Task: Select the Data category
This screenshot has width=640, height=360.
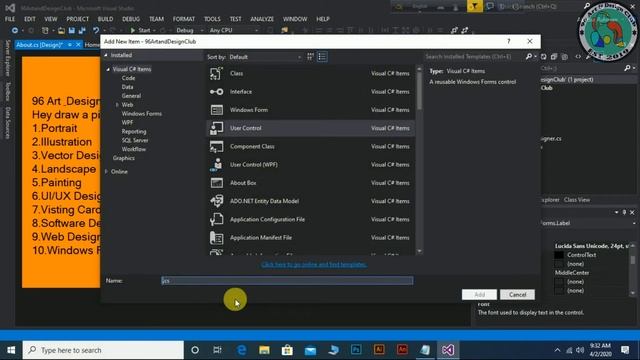Action: click(x=127, y=87)
